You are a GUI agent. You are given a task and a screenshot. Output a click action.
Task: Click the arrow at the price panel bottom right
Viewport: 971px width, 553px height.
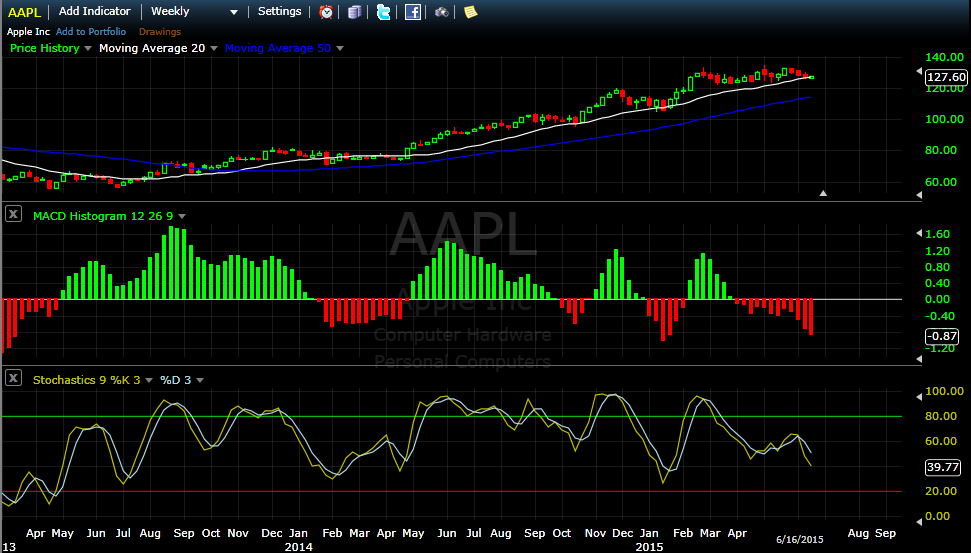click(919, 195)
